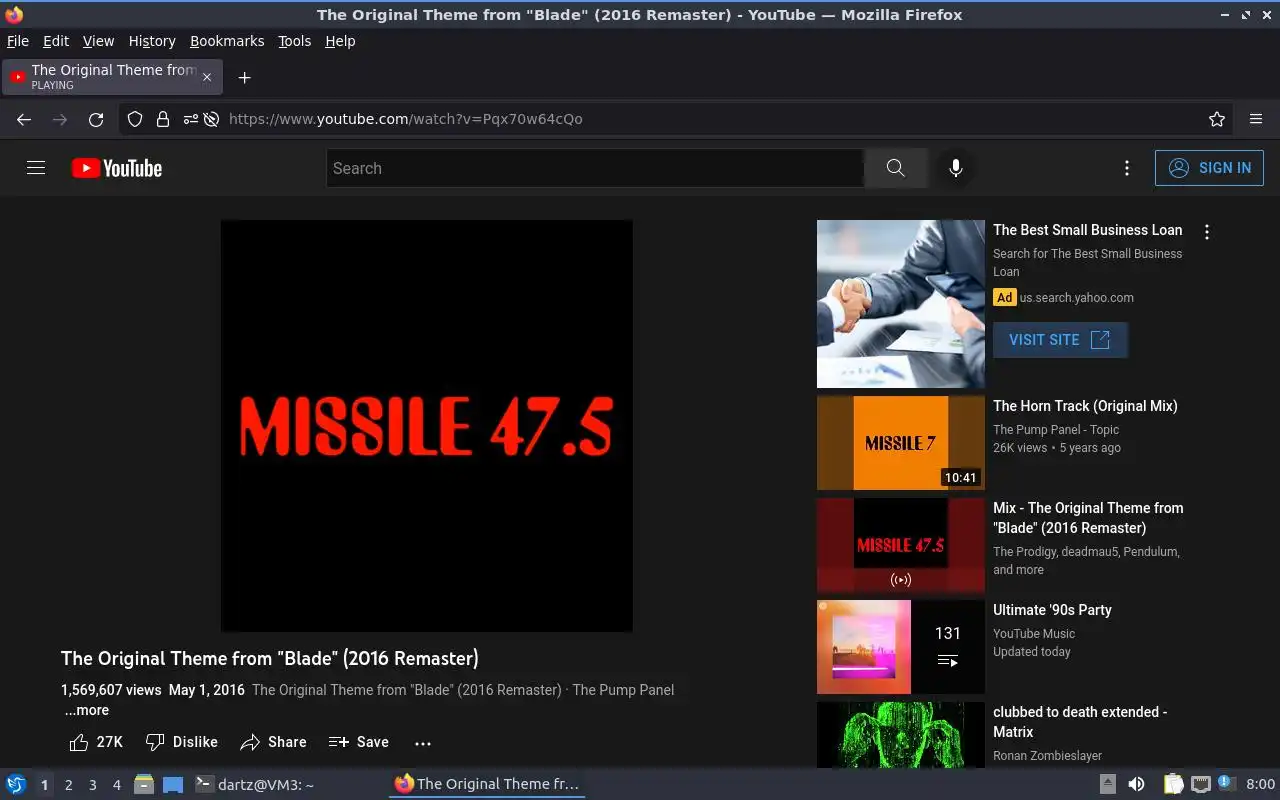Open the Best Small Business Loan ad thumbnail
This screenshot has height=800, width=1280.
tap(901, 304)
